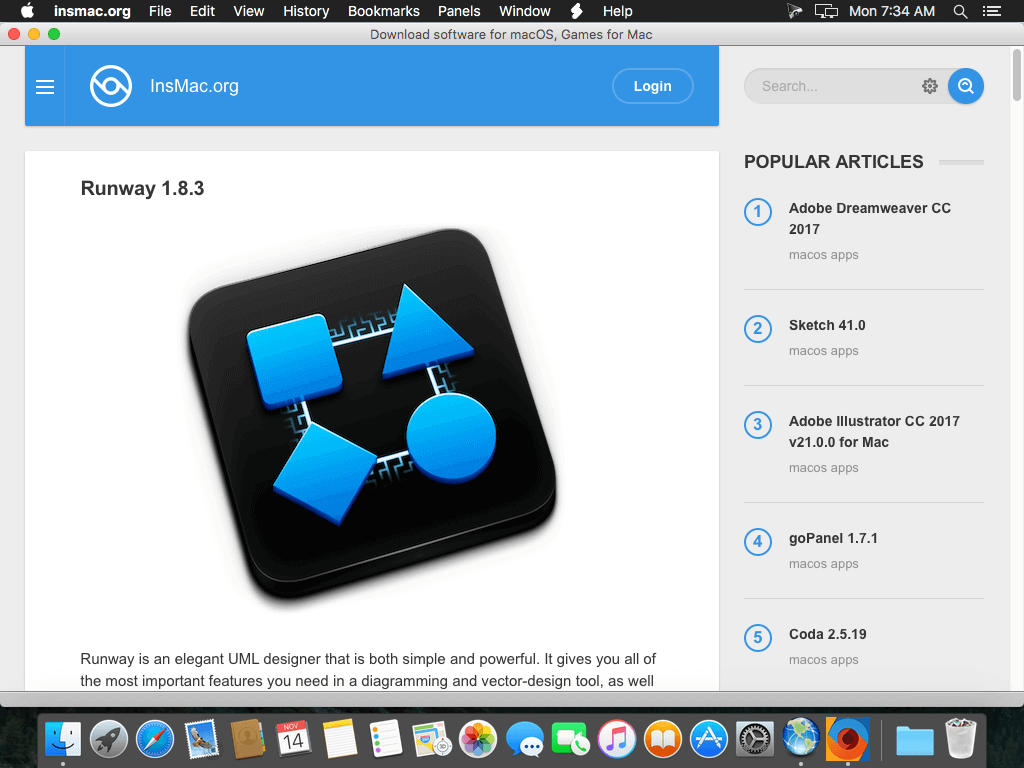Click the InsMac.org site title link
Image resolution: width=1024 pixels, height=768 pixels.
[194, 86]
